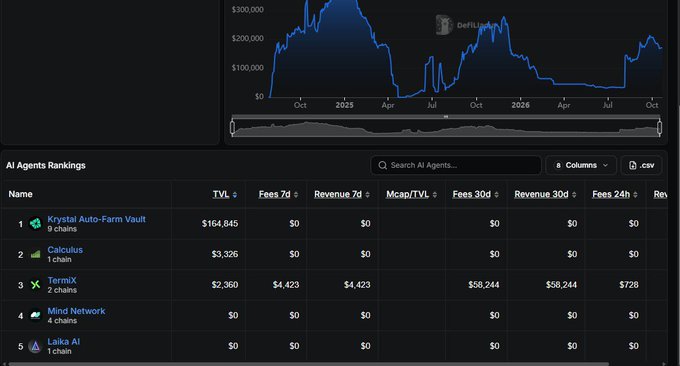Open the TermiX protocol link
The width and height of the screenshot is (680, 366).
62,281
